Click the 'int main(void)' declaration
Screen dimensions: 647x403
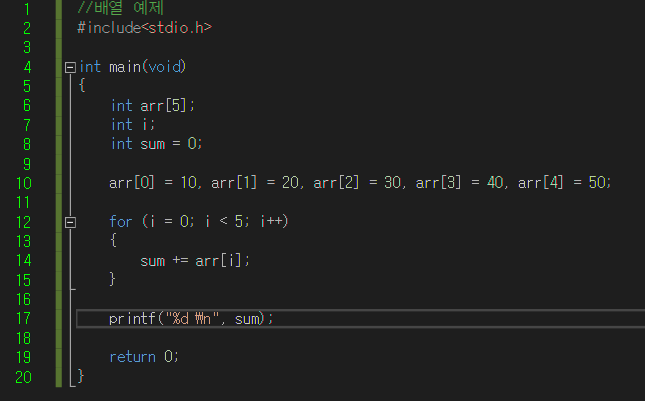[x=132, y=66]
